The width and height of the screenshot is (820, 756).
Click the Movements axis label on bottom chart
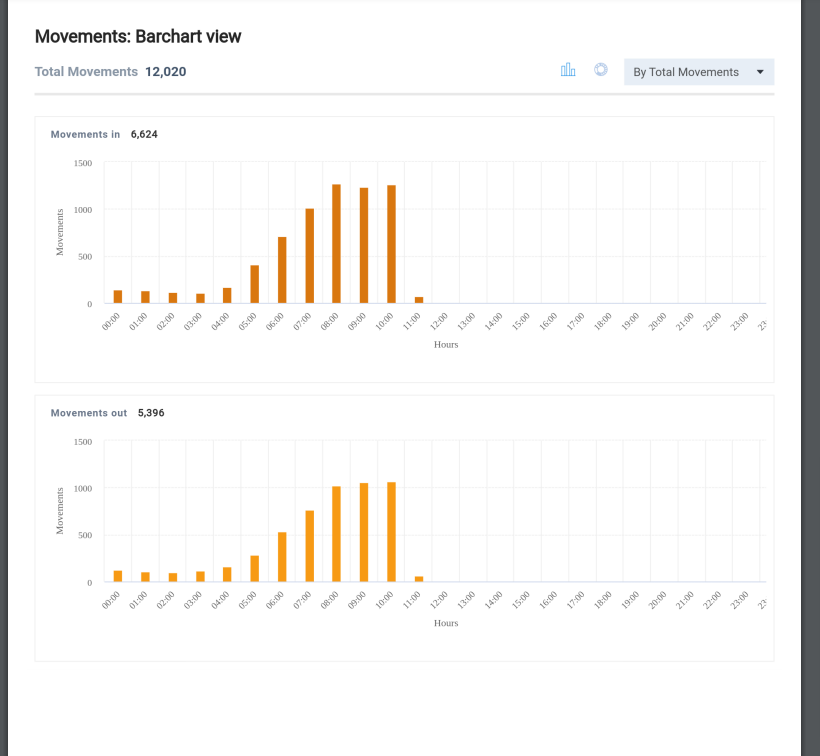click(x=60, y=512)
